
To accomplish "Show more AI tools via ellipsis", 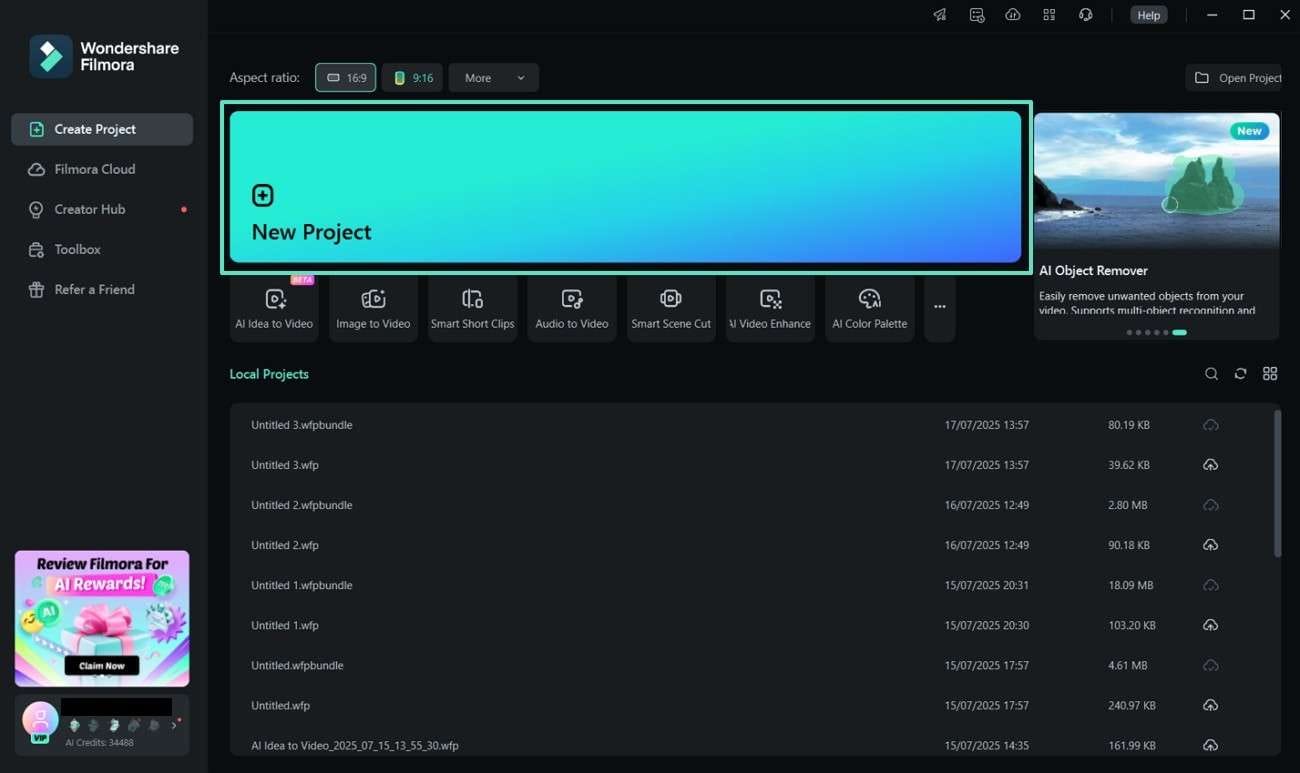I will [x=939, y=309].
